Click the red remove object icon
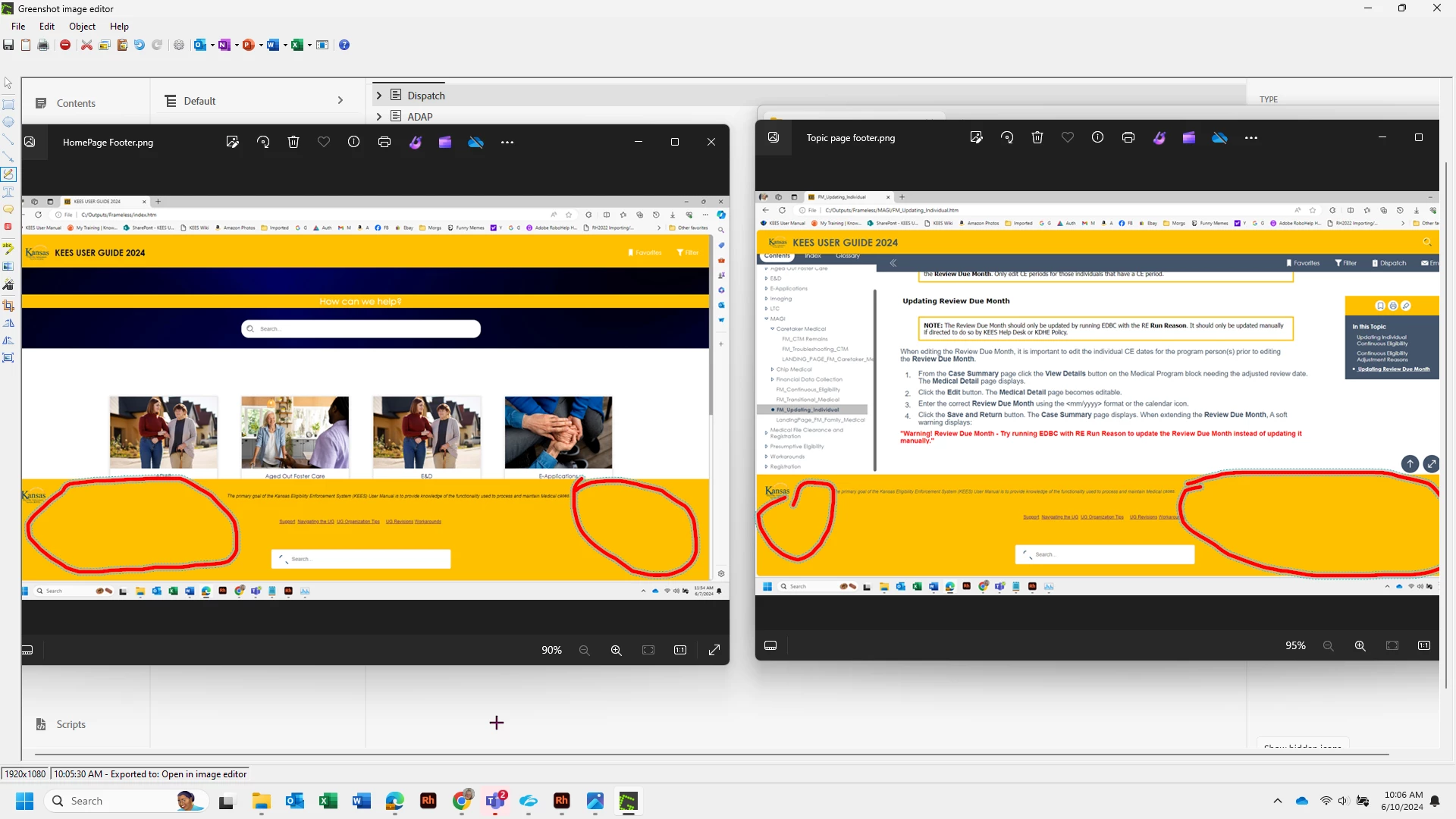This screenshot has height=819, width=1456. coord(65,45)
